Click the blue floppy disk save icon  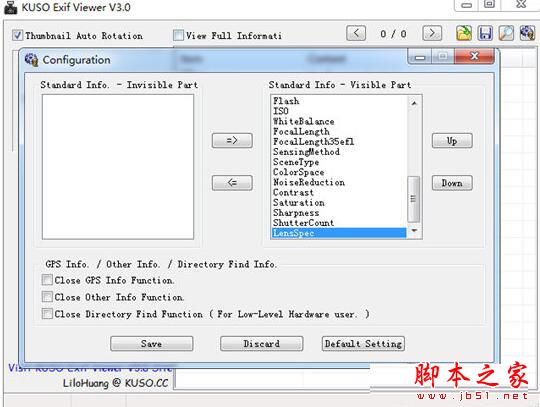coord(485,33)
